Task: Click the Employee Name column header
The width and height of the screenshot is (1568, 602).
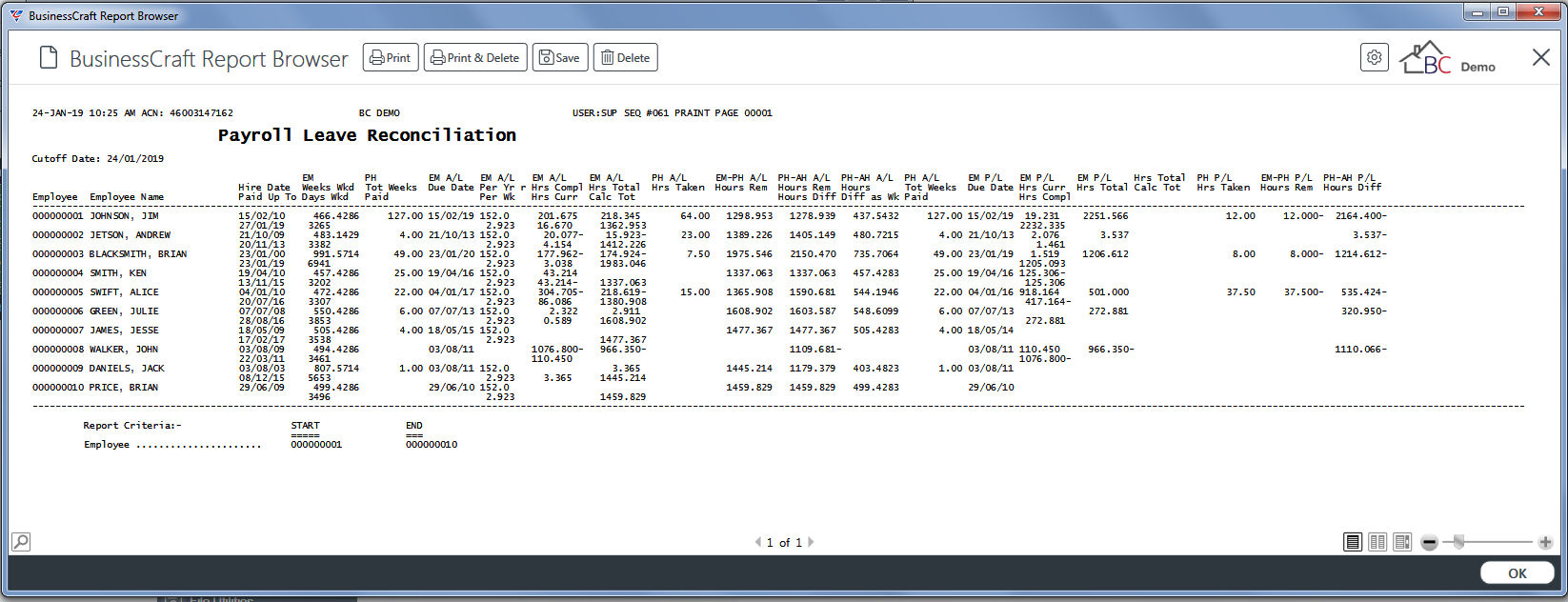Action: [127, 197]
